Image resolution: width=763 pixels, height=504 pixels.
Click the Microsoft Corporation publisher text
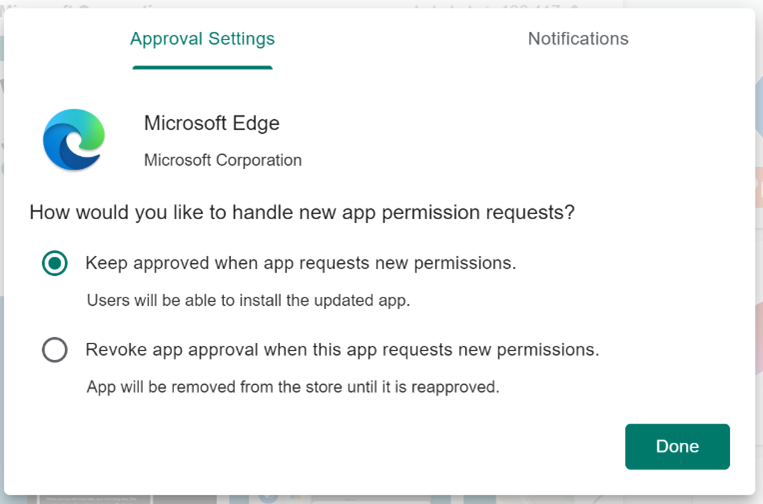[x=223, y=160]
